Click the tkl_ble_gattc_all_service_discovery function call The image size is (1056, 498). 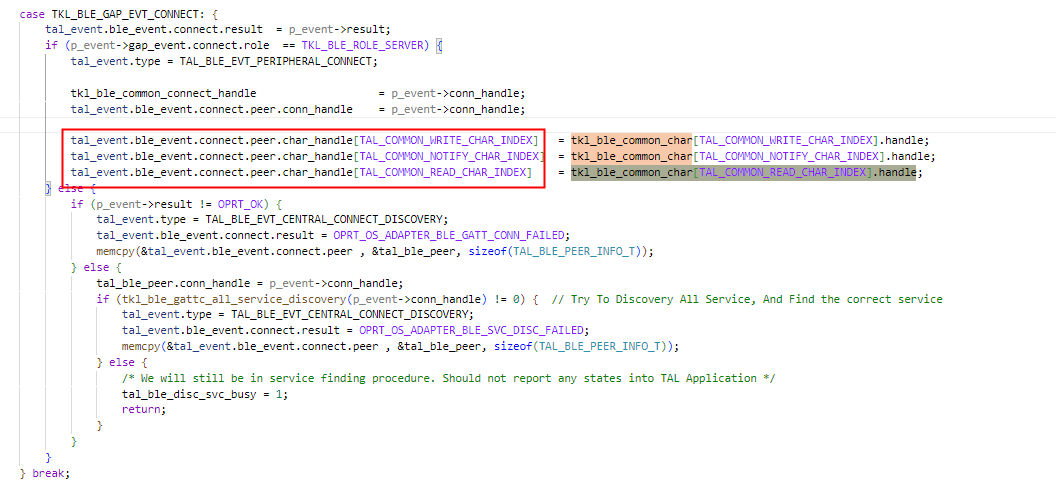226,299
